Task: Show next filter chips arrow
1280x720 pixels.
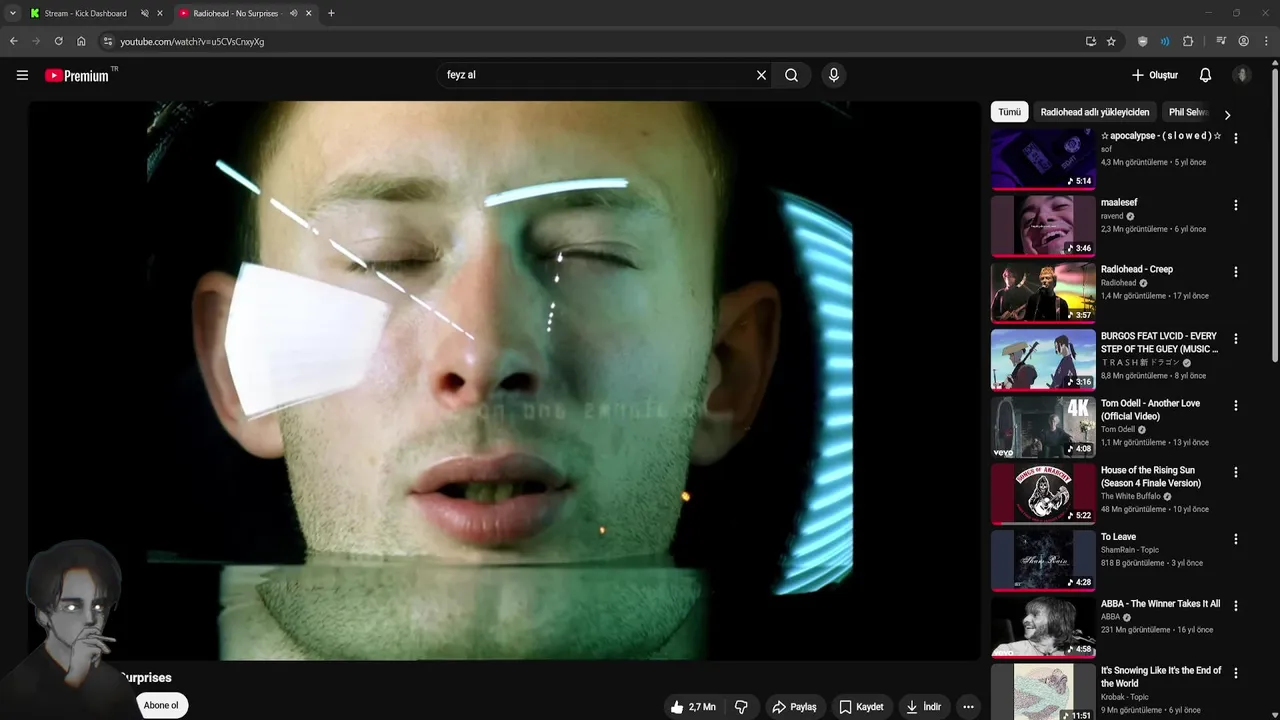Action: (x=1227, y=114)
